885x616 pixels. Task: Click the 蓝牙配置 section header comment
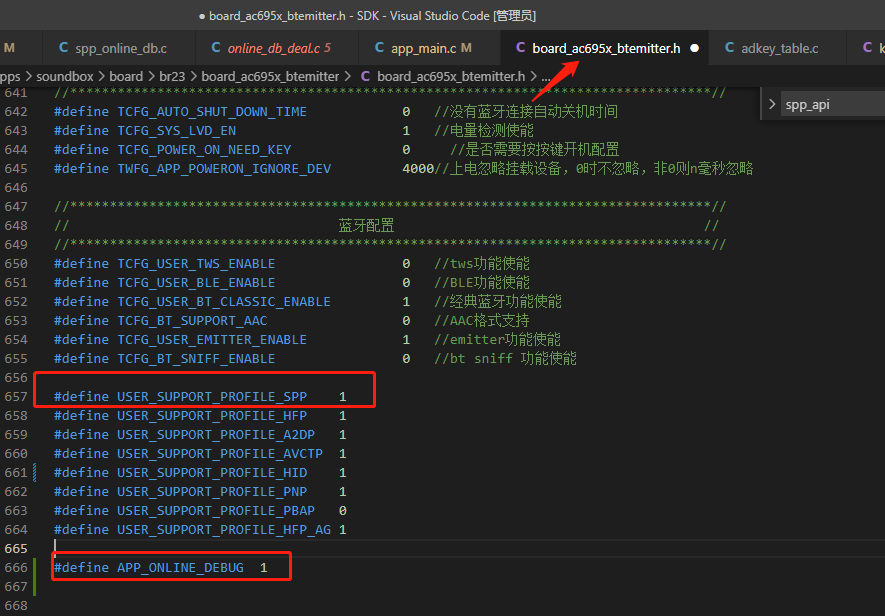coord(366,226)
